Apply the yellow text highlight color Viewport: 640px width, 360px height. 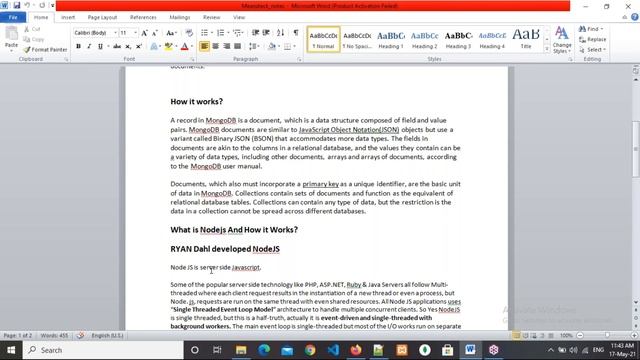[168, 47]
